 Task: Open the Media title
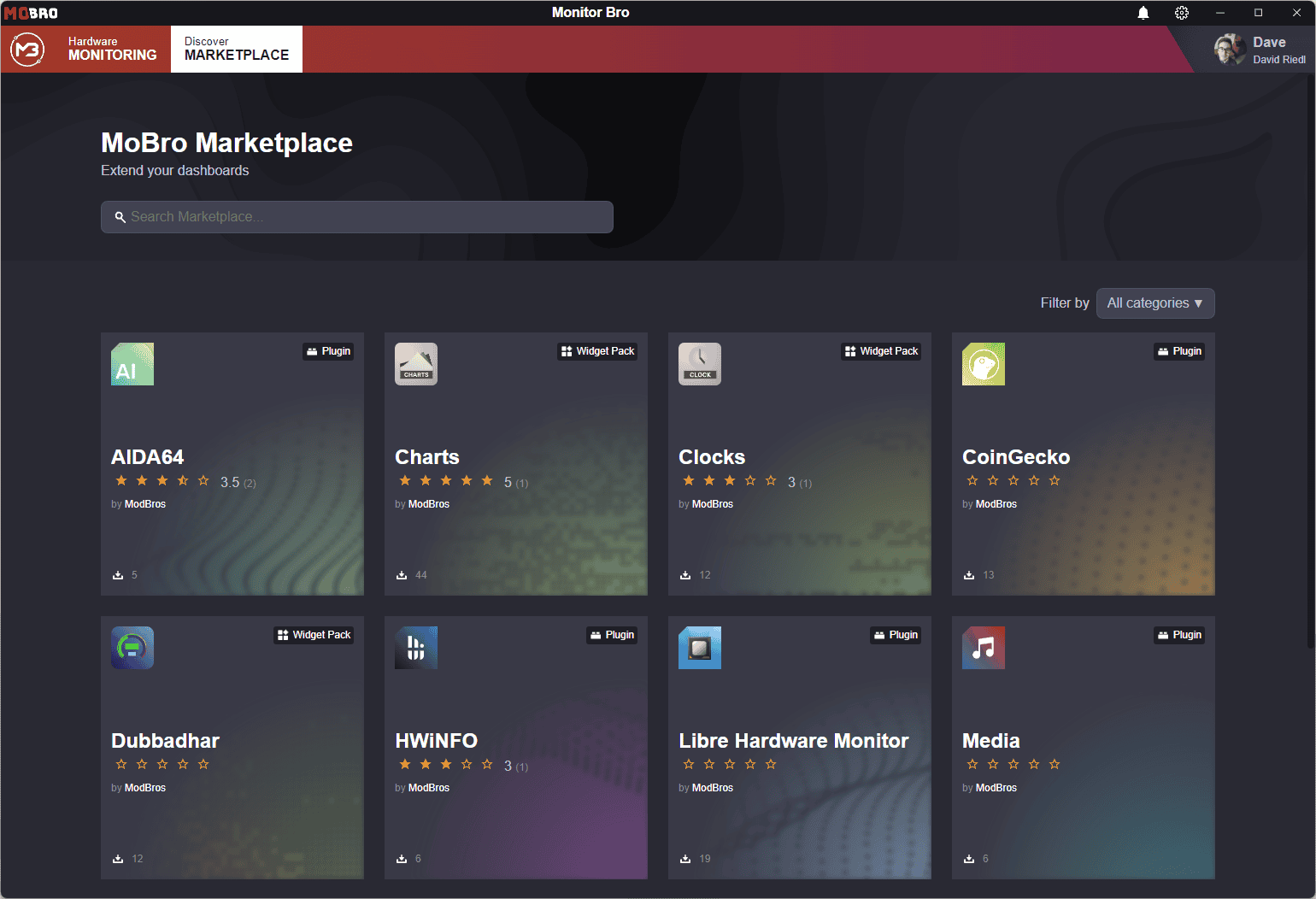pos(991,741)
